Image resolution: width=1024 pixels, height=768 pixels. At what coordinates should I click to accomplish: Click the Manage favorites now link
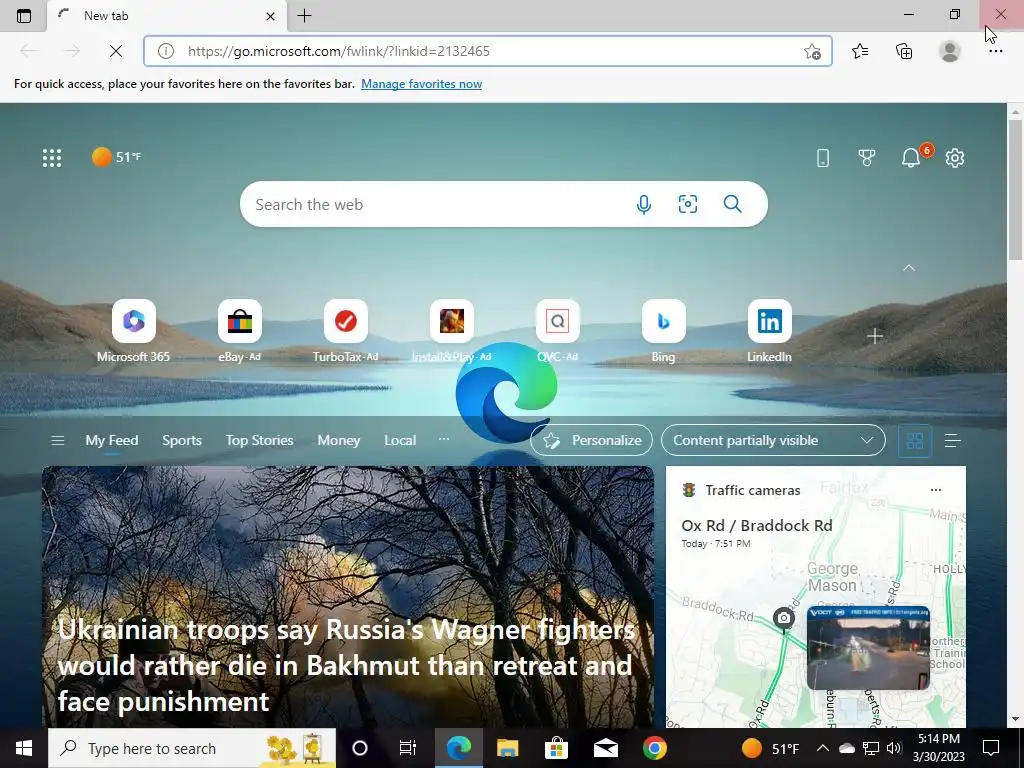421,84
